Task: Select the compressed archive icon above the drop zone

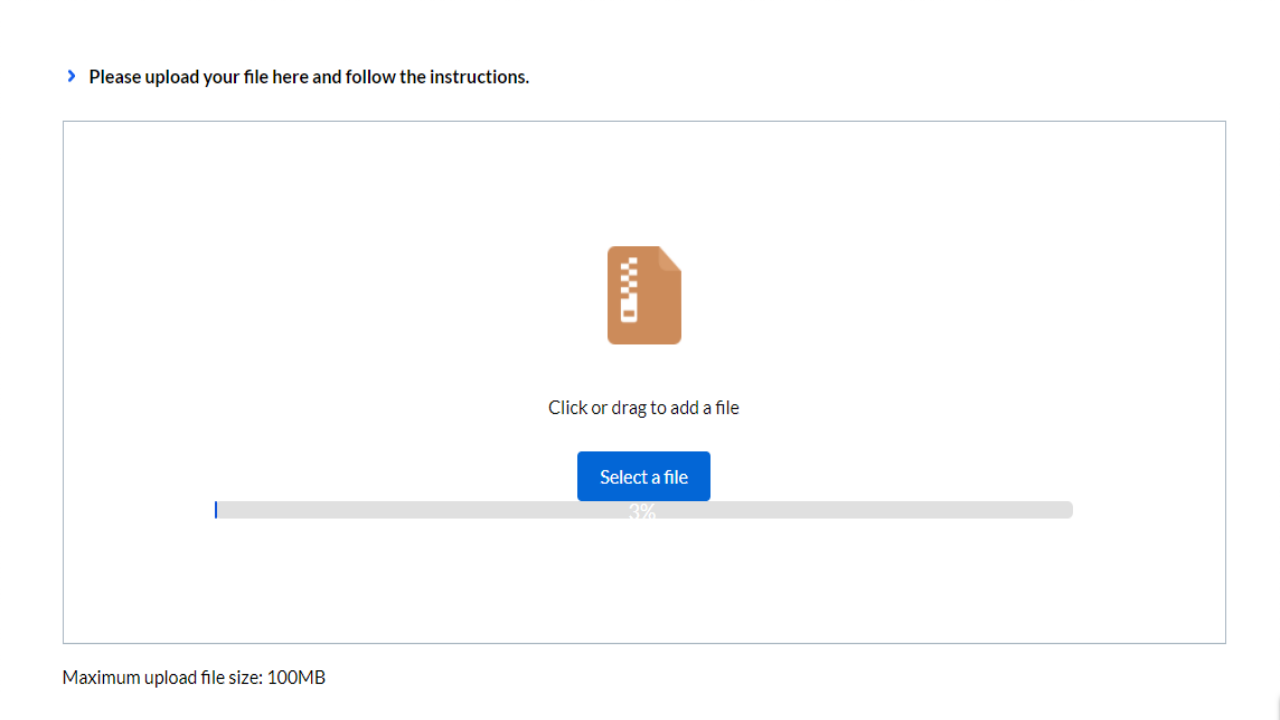Action: pyautogui.click(x=643, y=295)
